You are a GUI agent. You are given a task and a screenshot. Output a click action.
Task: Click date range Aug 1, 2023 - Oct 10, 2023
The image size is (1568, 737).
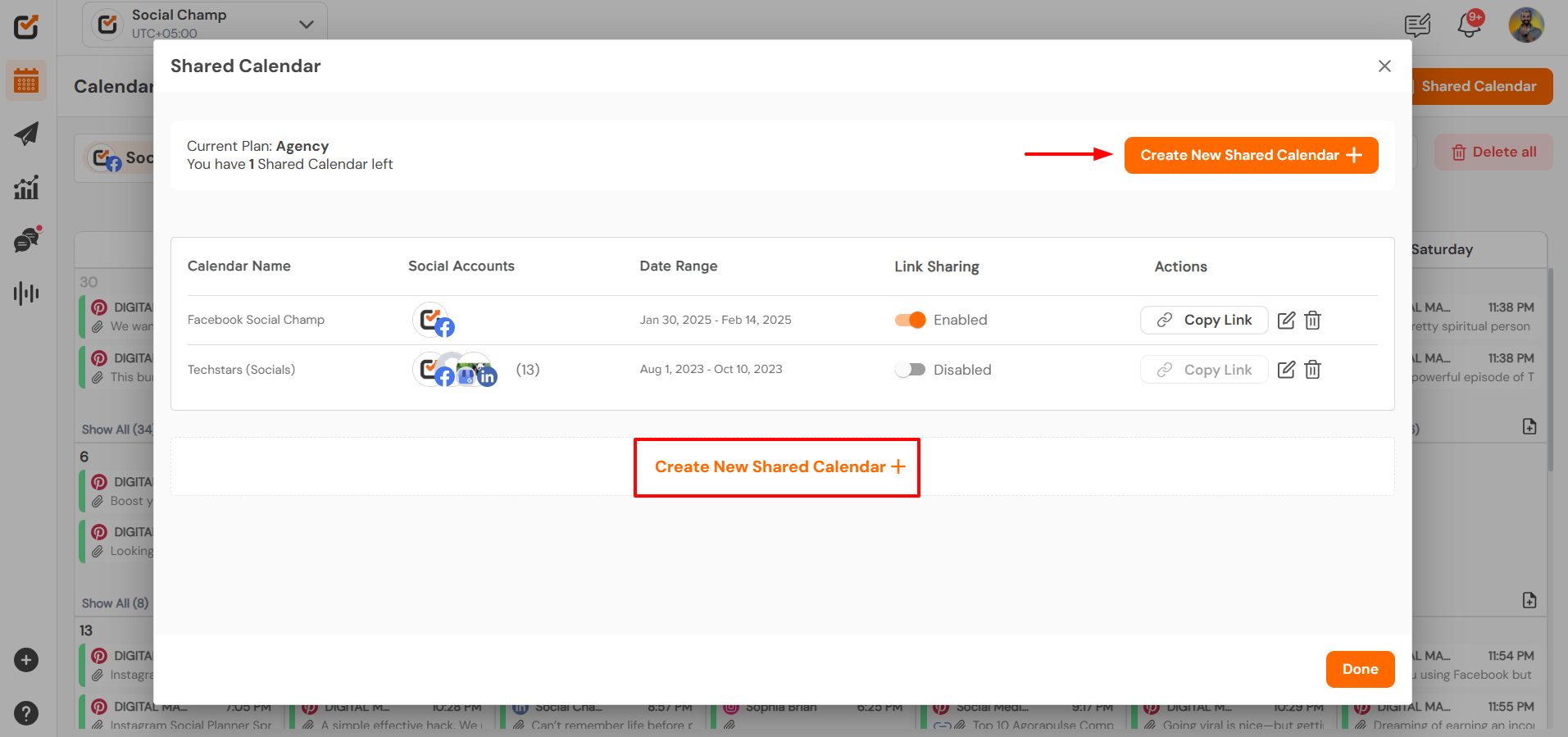pos(711,369)
